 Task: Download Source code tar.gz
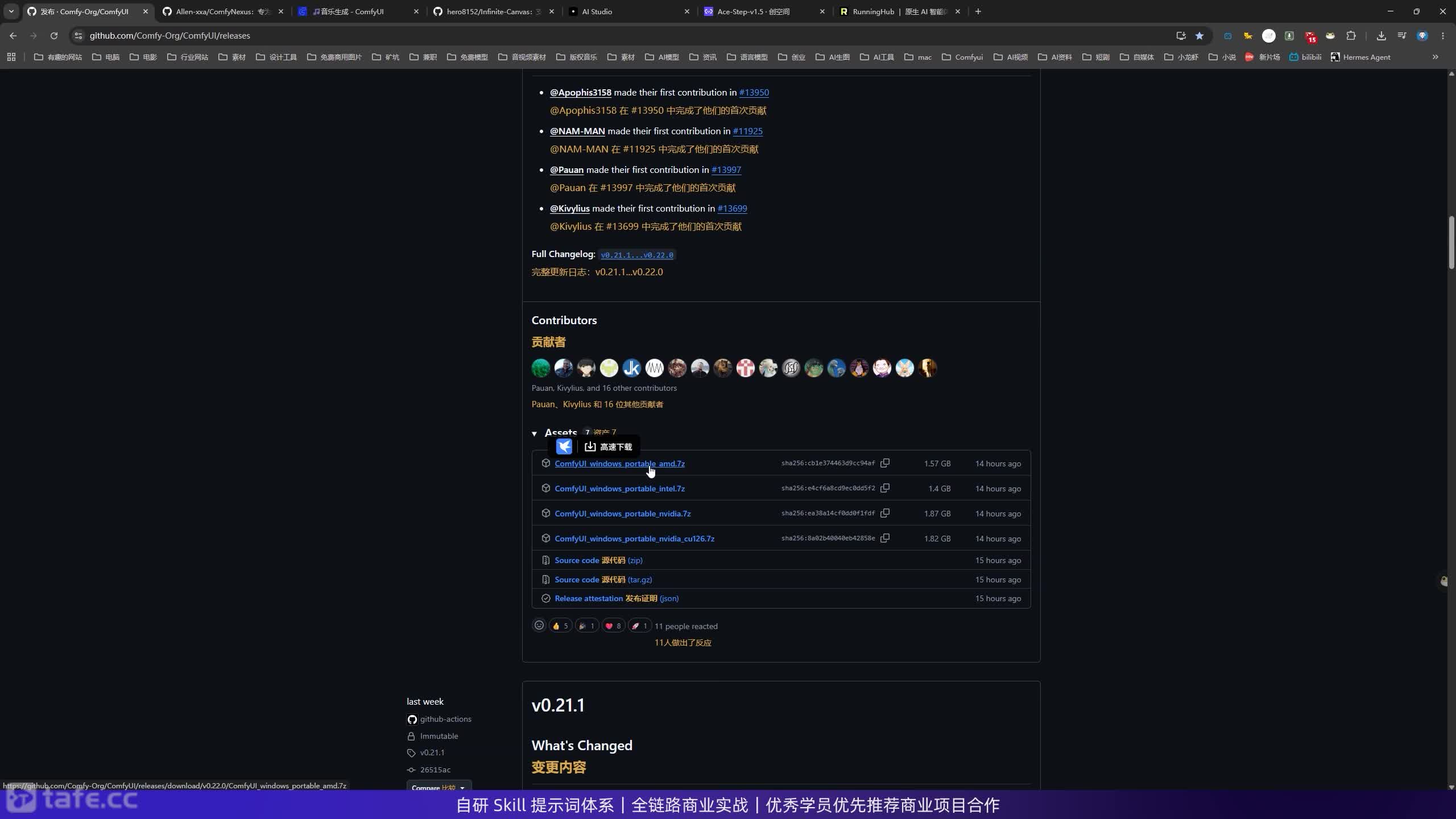[x=603, y=580]
